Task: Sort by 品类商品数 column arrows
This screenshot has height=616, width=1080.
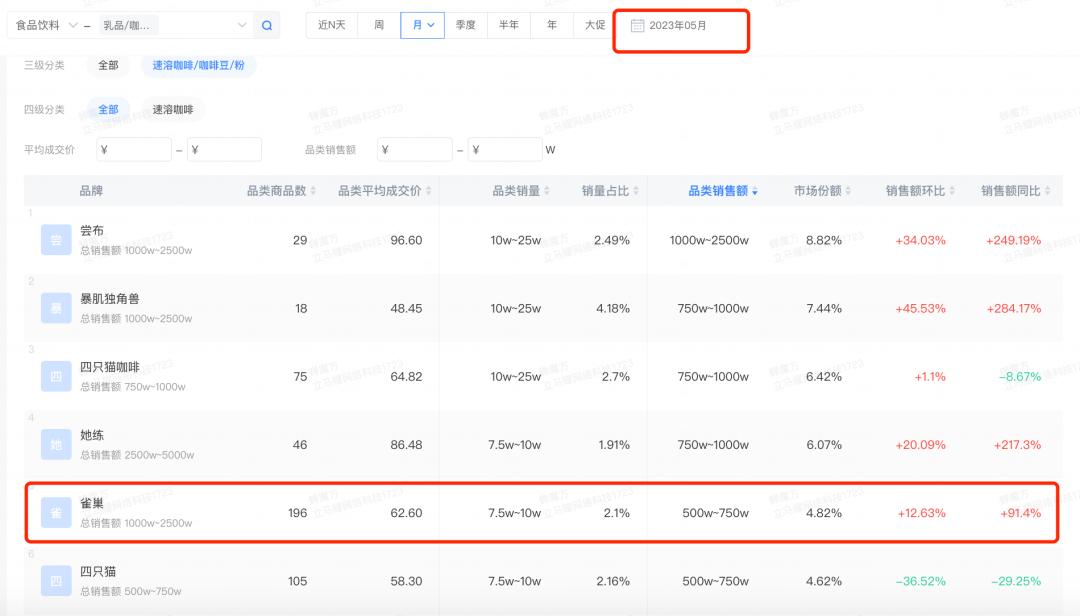Action: pyautogui.click(x=313, y=191)
